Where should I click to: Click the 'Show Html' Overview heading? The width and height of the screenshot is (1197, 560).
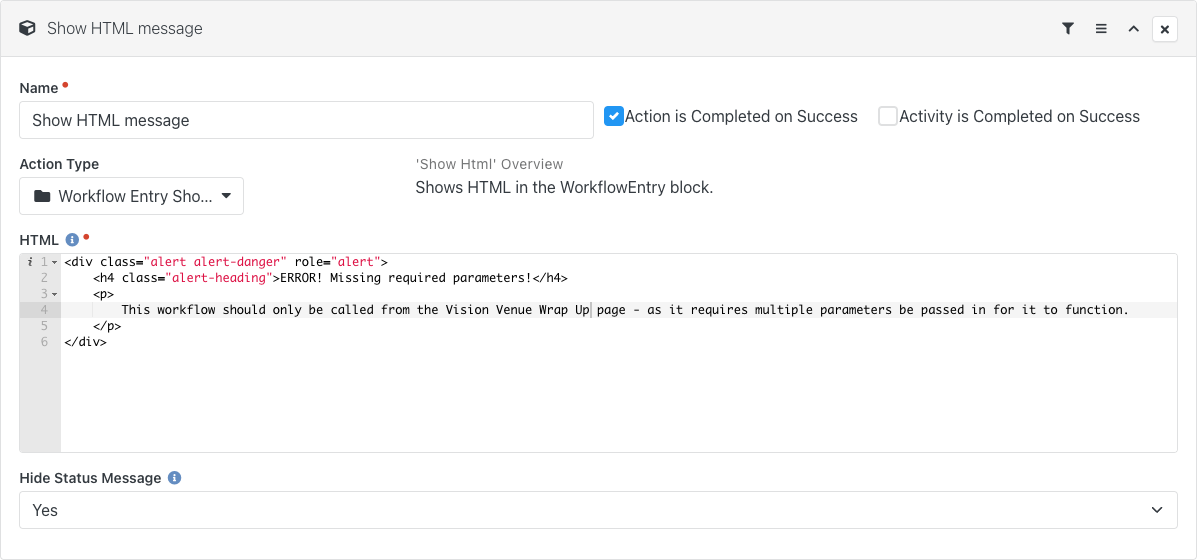pyautogui.click(x=489, y=164)
